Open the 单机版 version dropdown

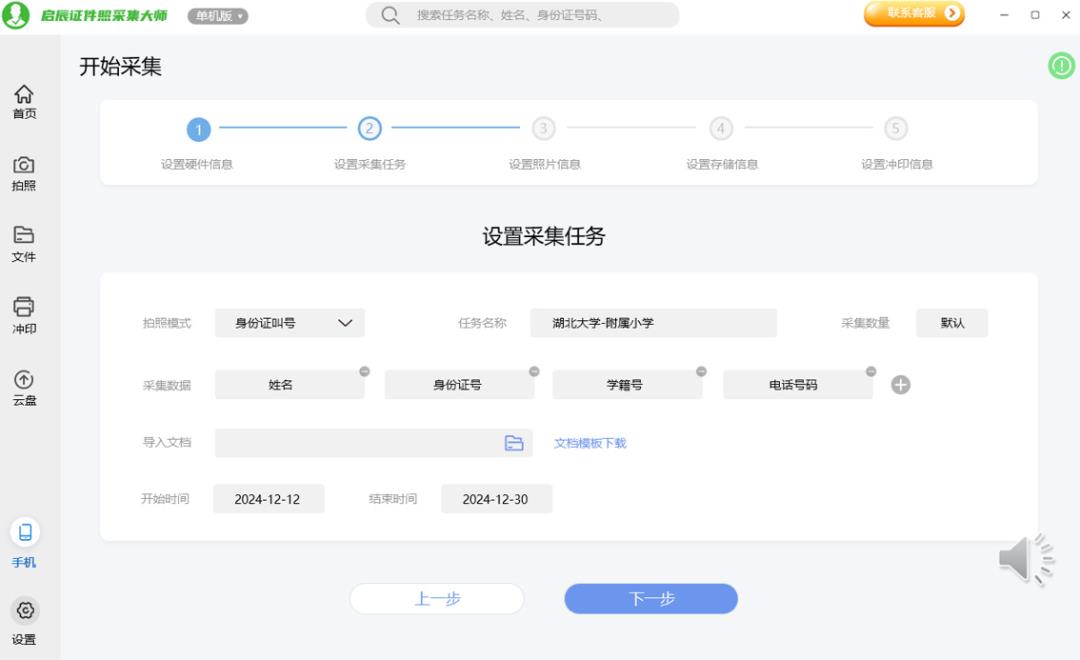tap(218, 16)
